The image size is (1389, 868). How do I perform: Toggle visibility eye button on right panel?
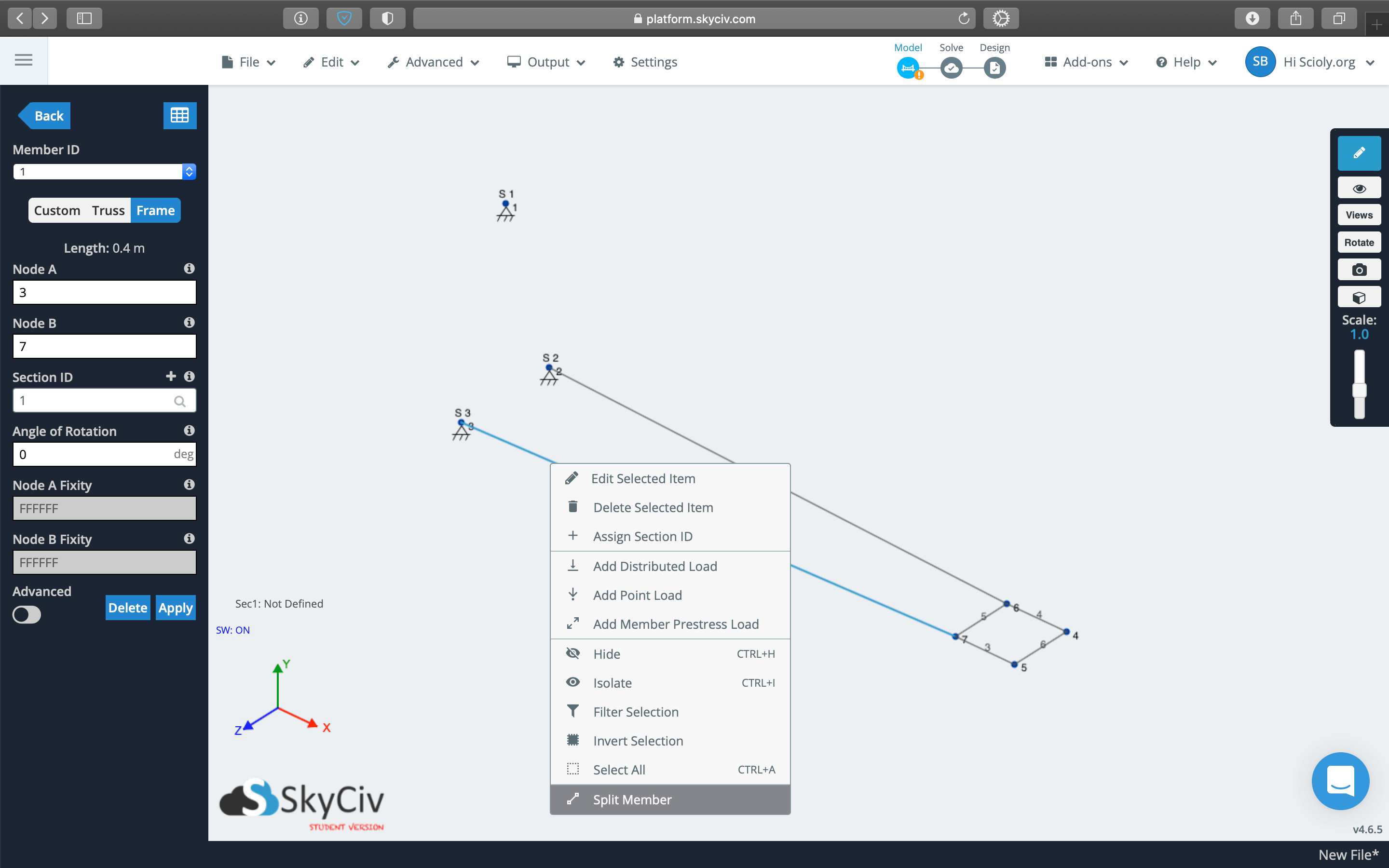(x=1359, y=188)
